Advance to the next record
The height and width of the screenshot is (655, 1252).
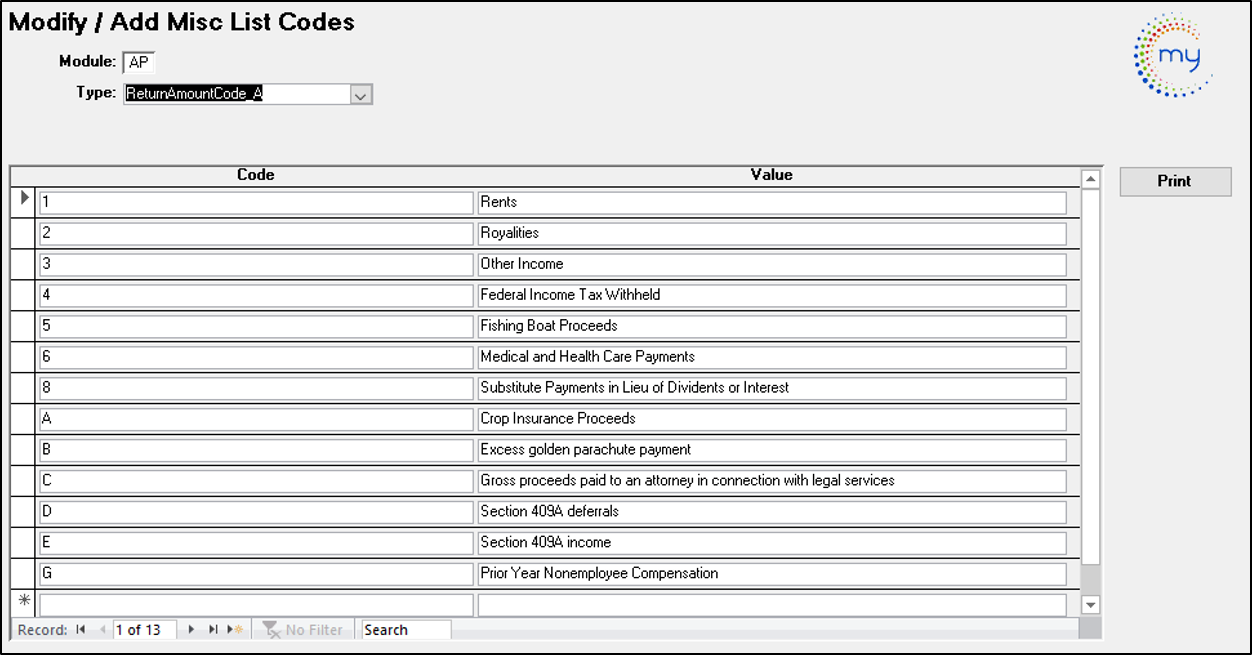pyautogui.click(x=191, y=630)
